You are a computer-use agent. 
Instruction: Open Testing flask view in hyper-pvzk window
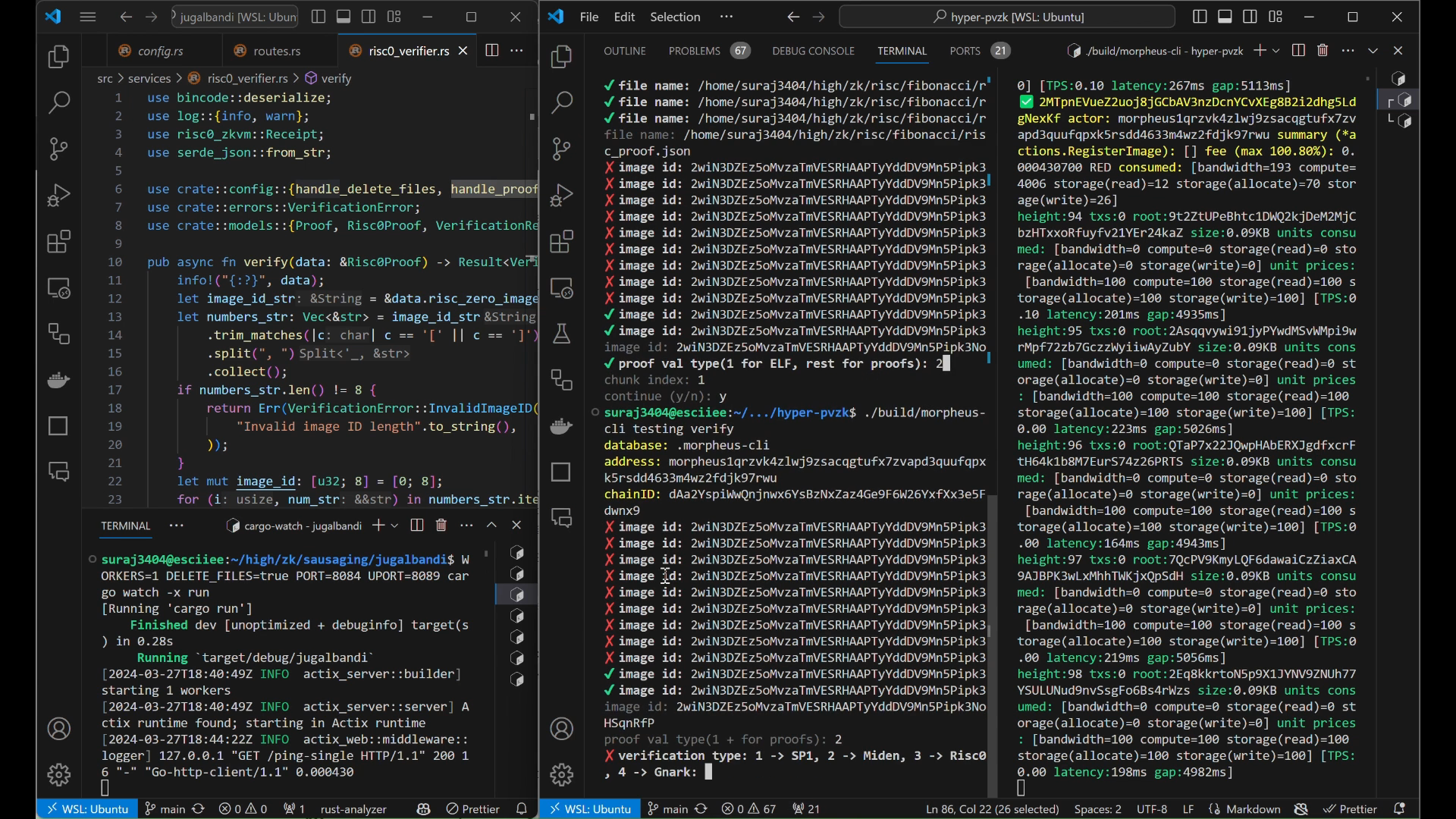click(x=562, y=334)
